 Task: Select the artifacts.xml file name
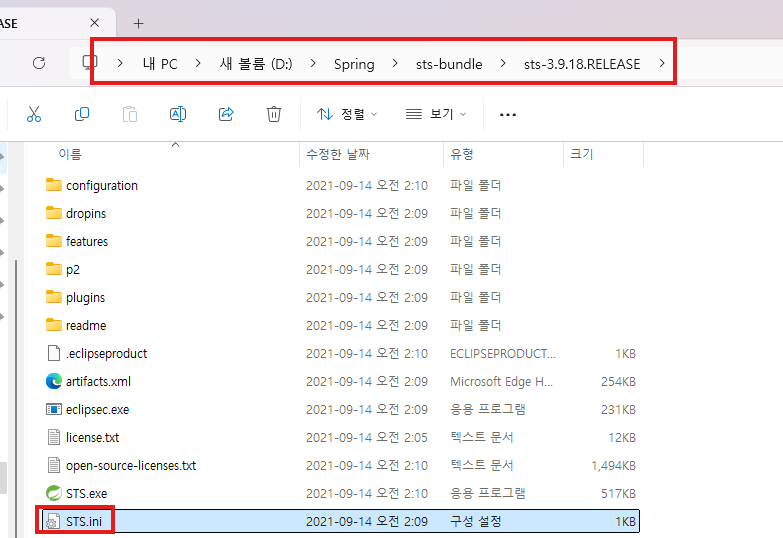click(x=98, y=382)
